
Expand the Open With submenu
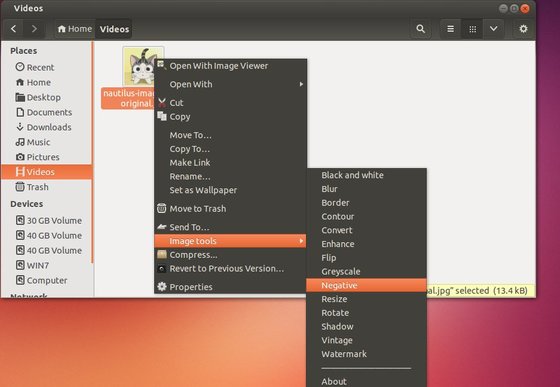(230, 85)
